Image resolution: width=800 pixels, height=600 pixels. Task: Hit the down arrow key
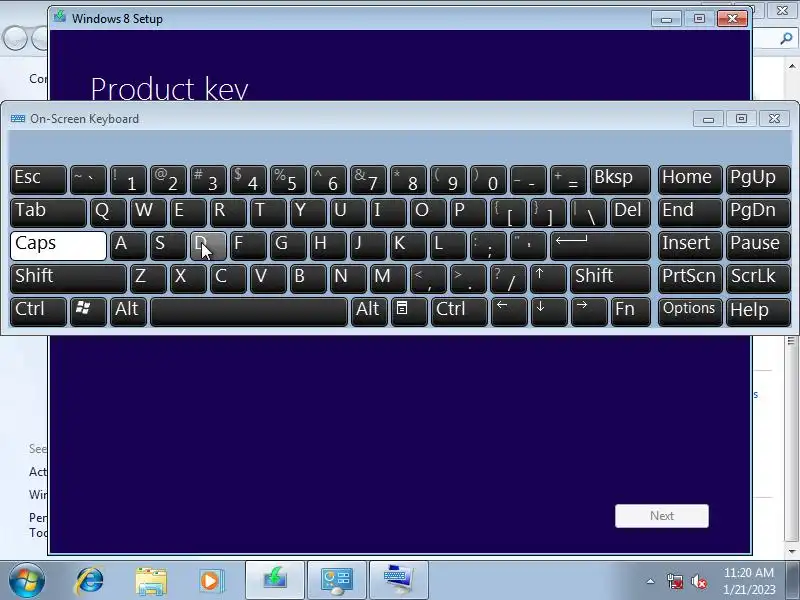[548, 311]
